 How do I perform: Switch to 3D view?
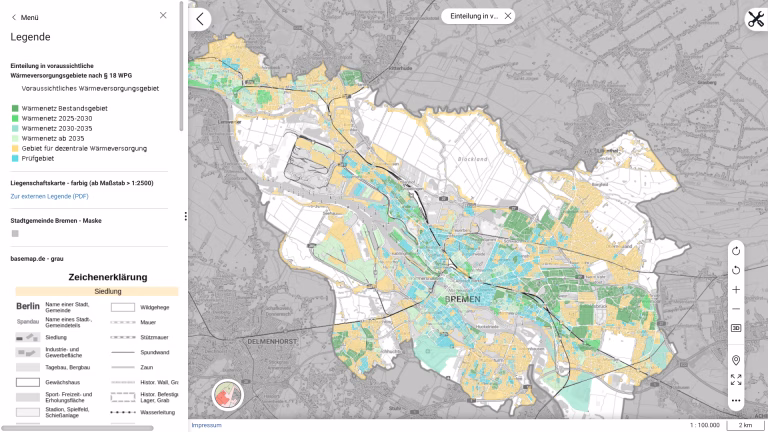click(736, 328)
